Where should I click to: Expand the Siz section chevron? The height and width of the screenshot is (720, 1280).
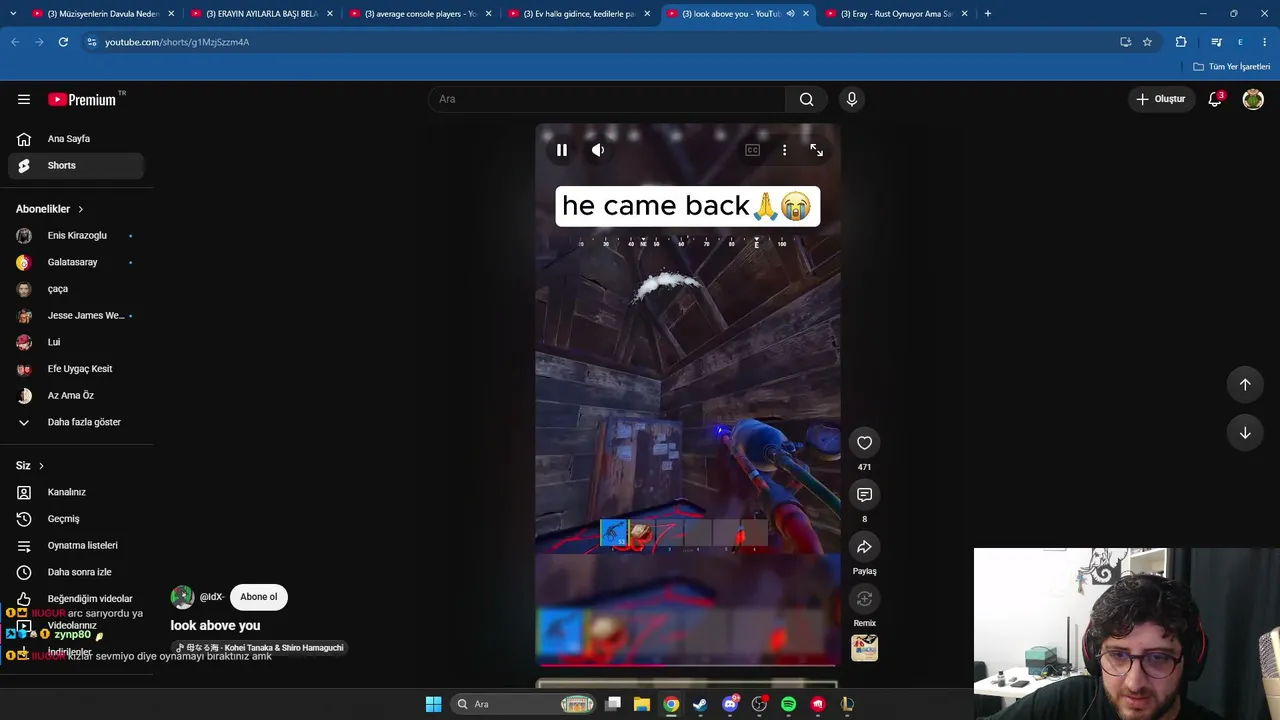tap(41, 466)
